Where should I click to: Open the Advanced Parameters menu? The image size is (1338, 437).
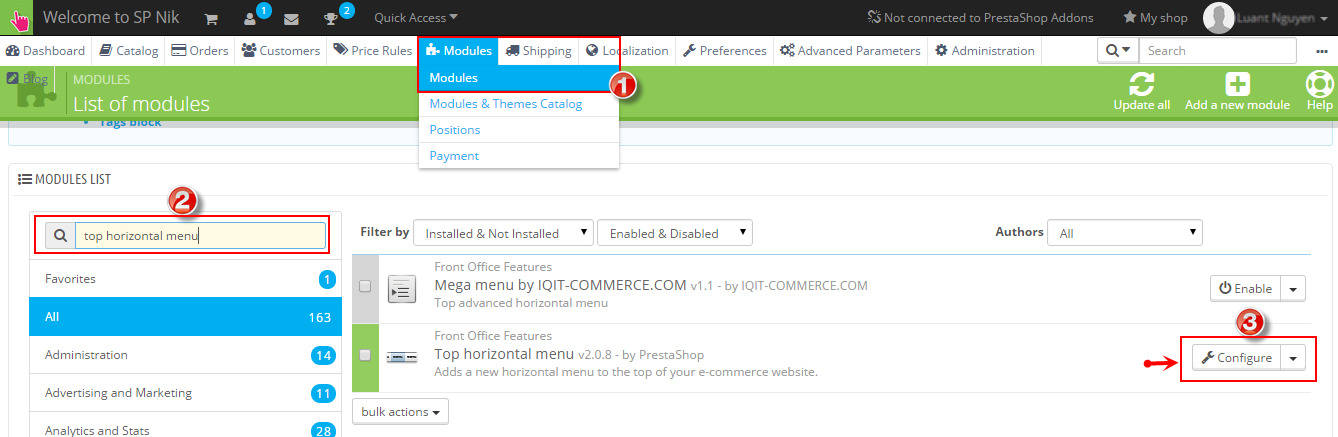851,50
